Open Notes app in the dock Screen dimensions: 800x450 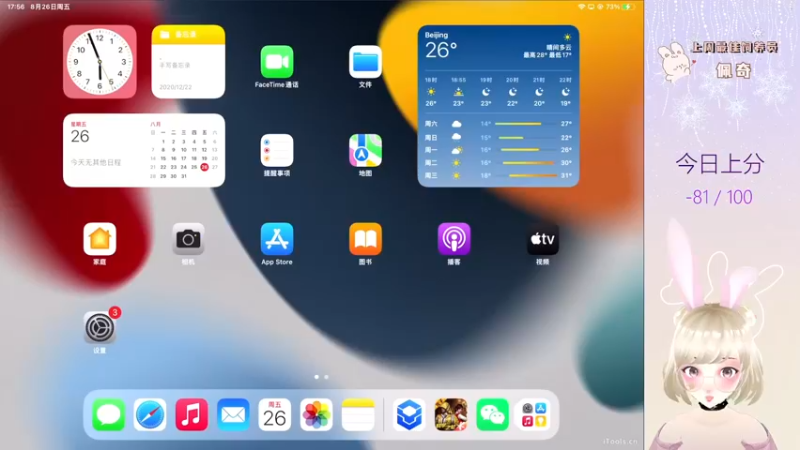[x=358, y=414]
